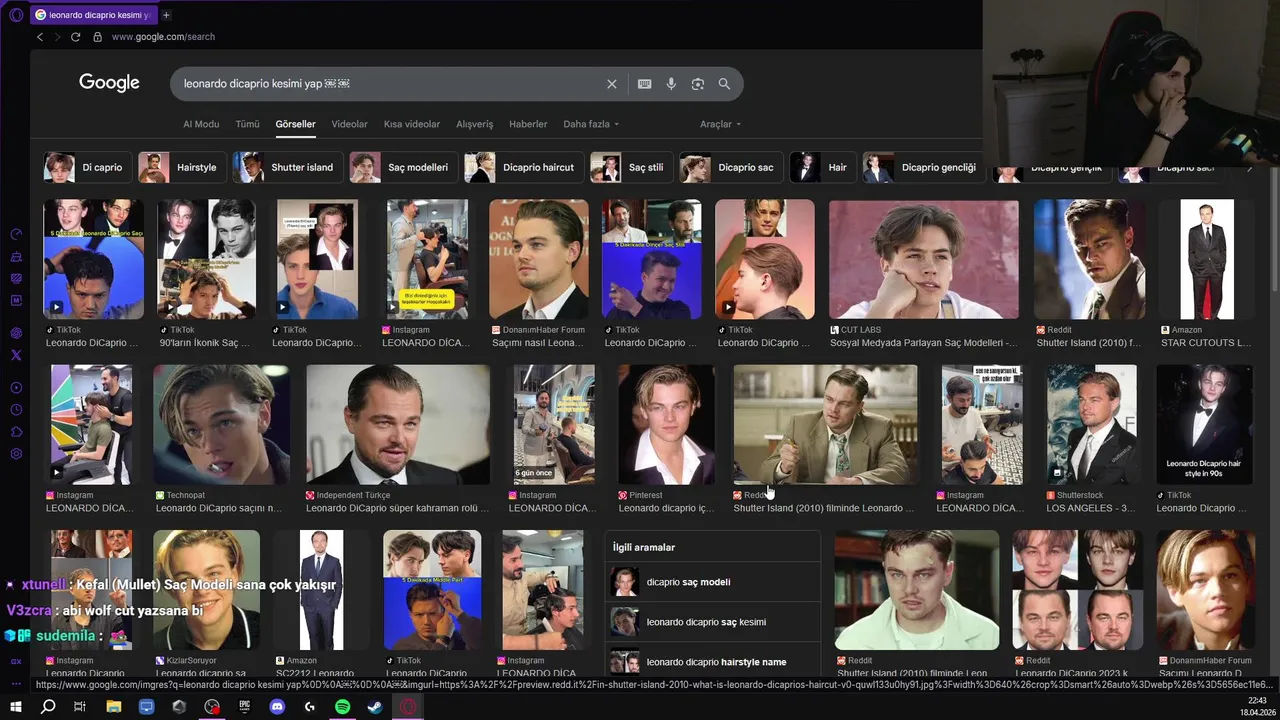Open the Pinterest image result thumbnail
Image resolution: width=1280 pixels, height=720 pixels.
click(666, 424)
